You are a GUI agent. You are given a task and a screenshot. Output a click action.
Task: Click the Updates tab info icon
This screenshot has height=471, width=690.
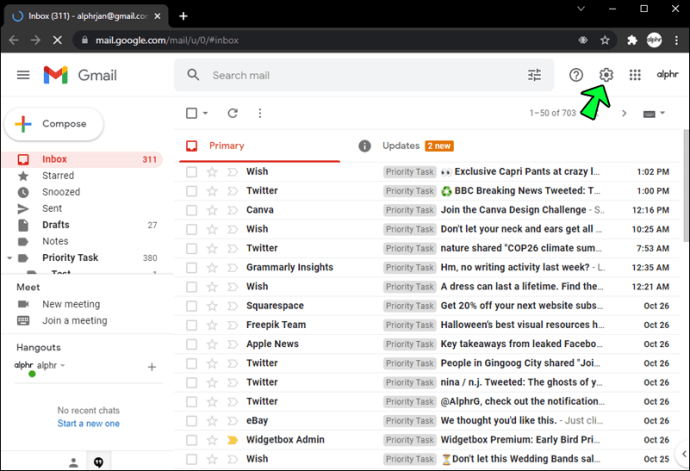tap(364, 146)
